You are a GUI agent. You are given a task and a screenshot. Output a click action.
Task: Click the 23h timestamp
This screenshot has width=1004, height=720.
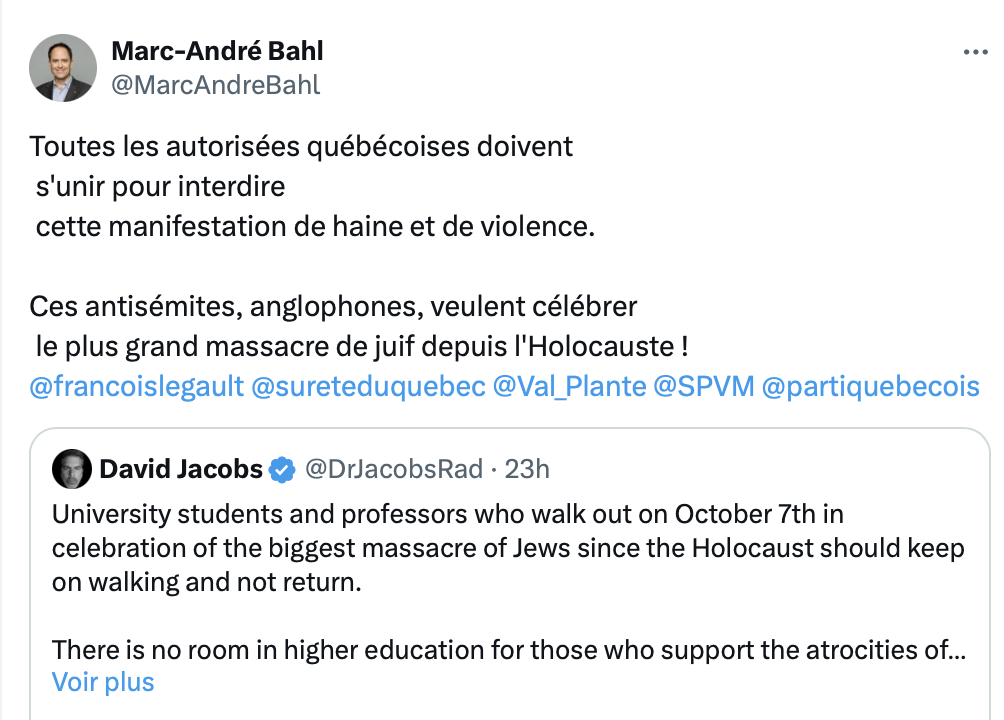click(x=527, y=470)
